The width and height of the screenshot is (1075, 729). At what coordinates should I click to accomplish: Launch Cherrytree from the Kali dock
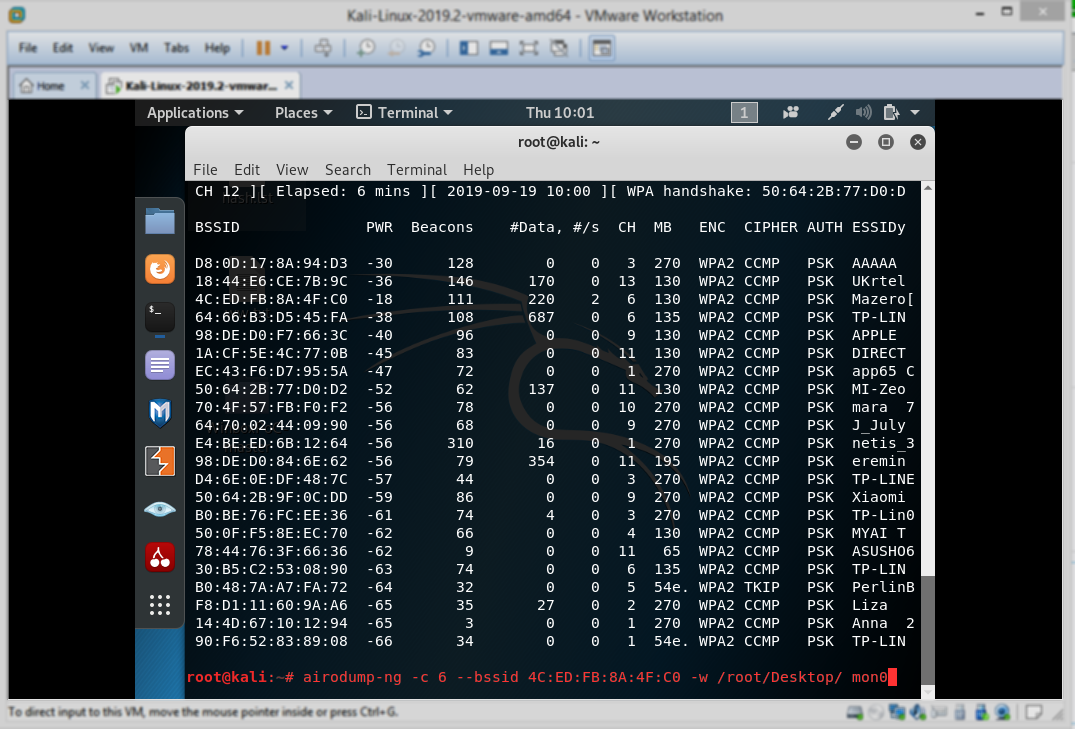tap(160, 557)
